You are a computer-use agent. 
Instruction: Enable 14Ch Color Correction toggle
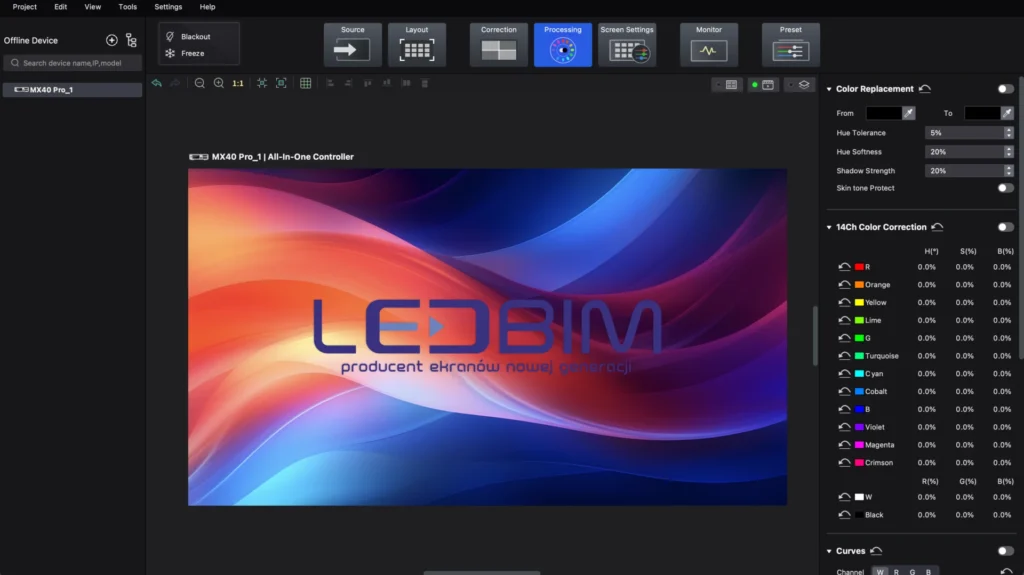click(x=1005, y=227)
